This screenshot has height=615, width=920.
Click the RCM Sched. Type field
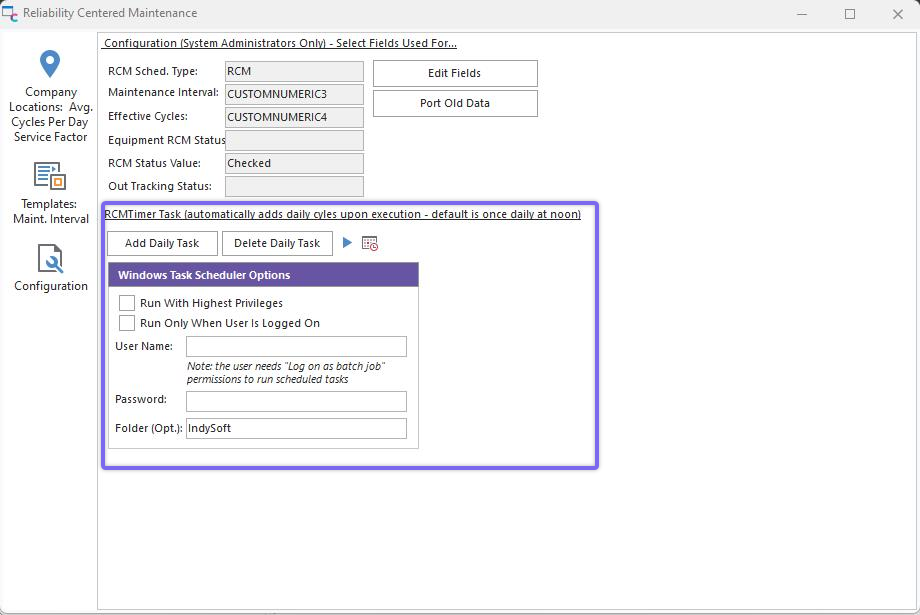click(294, 71)
